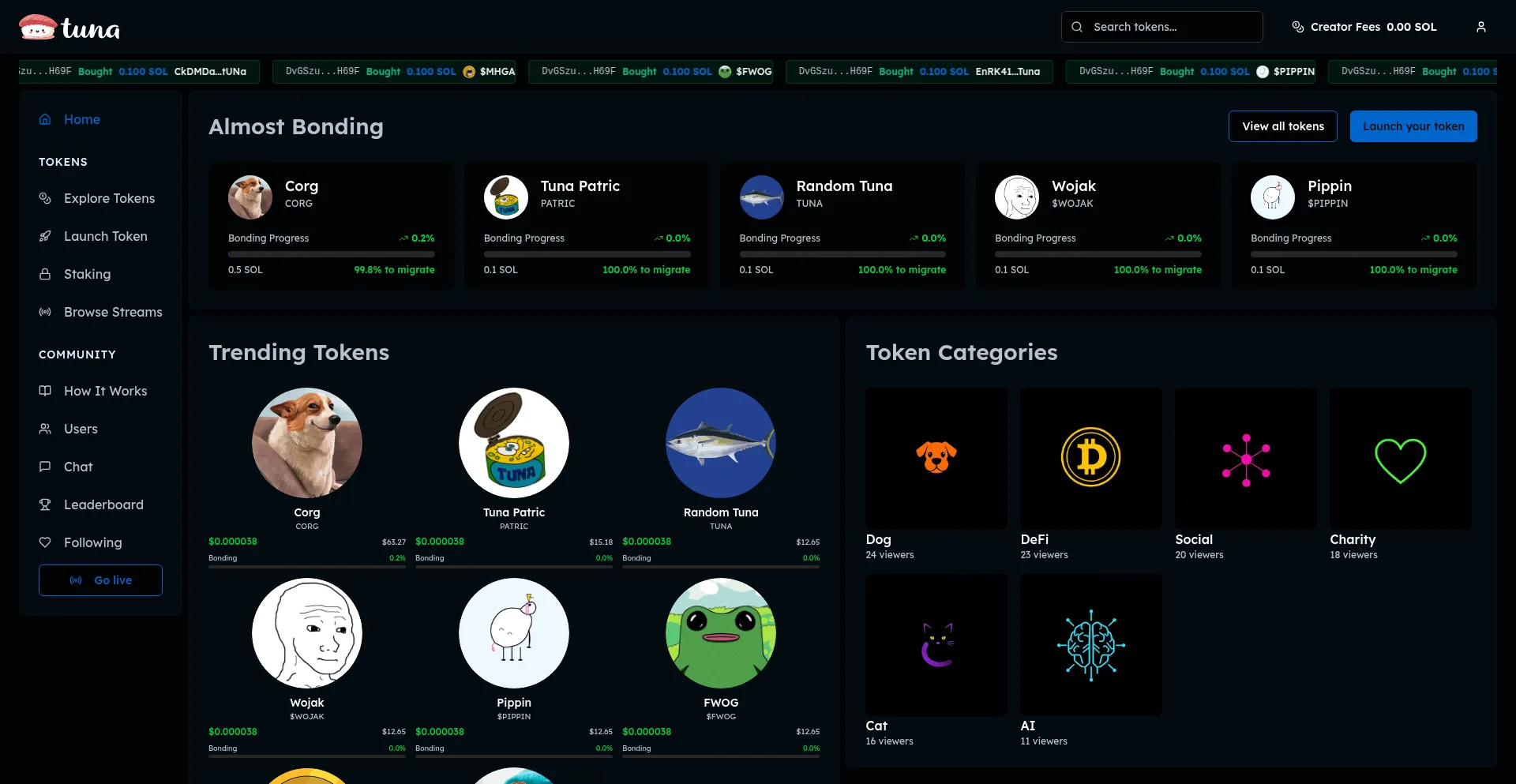
Task: Choose the Social network category icon
Action: (1245, 460)
